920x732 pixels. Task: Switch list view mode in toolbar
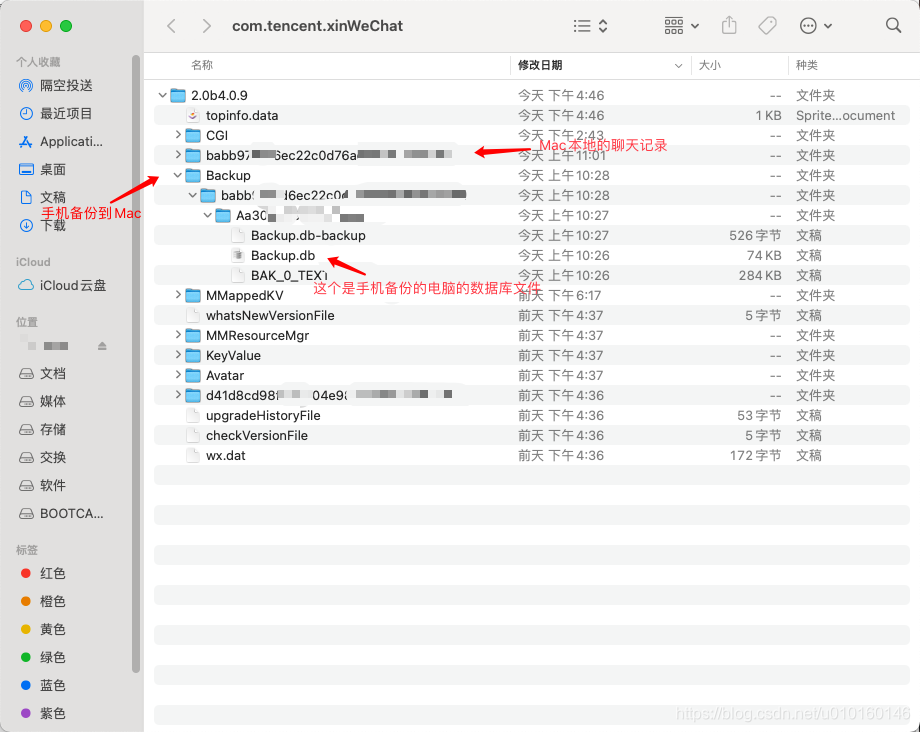pos(590,26)
